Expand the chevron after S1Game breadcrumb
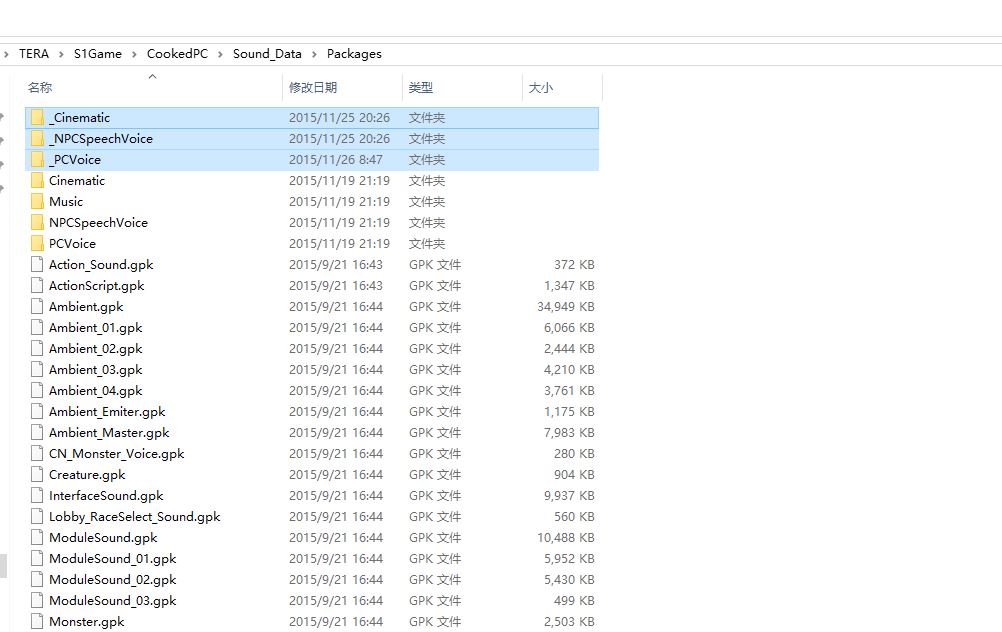The height and width of the screenshot is (632, 1002). click(x=134, y=54)
